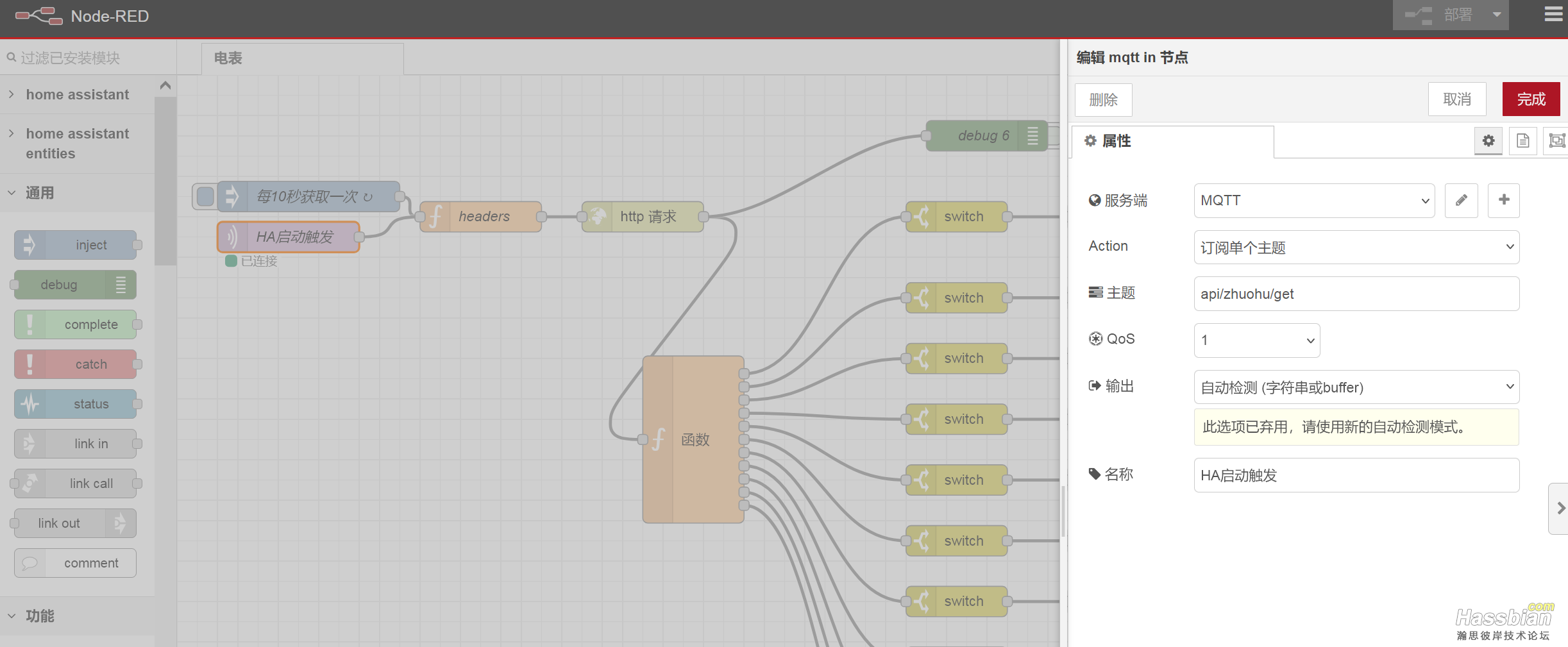Screen dimensions: 1568x647
Task: Click the 取消 cancel button
Action: (1456, 99)
